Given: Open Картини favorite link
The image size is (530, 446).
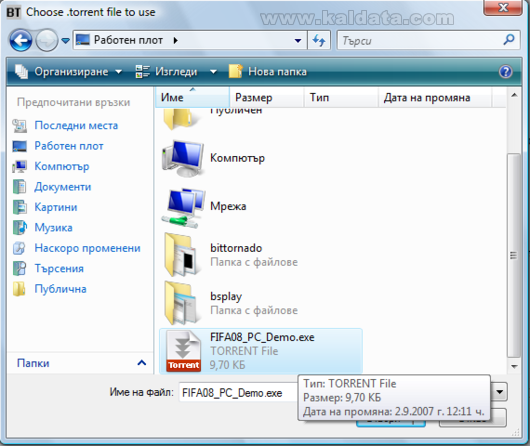Looking at the screenshot, I should pyautogui.click(x=56, y=207).
